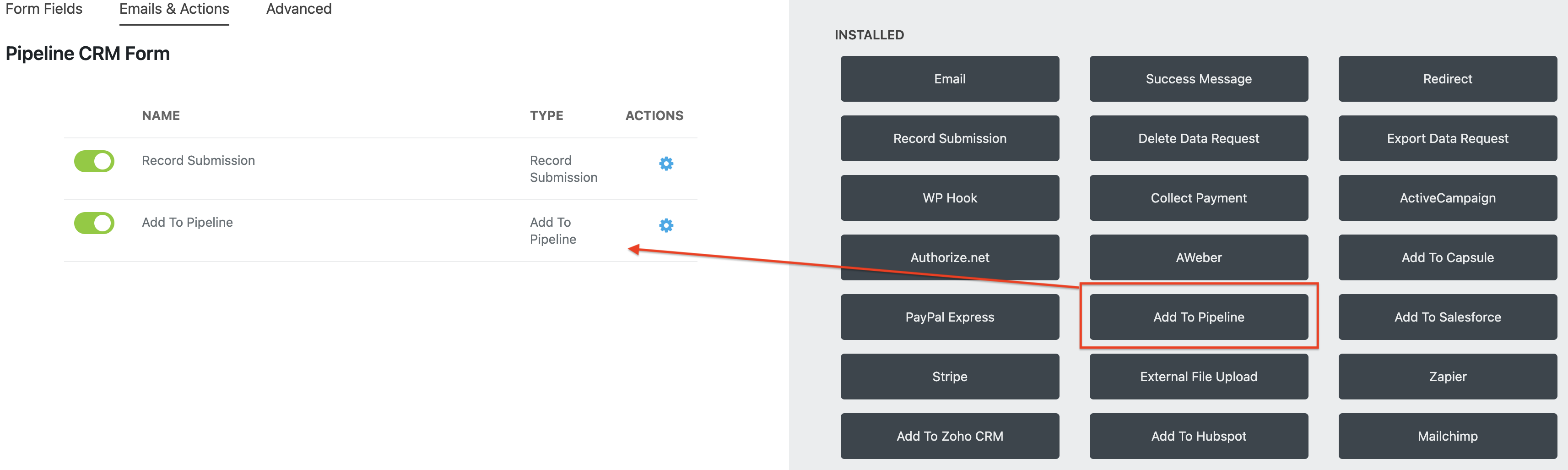Image resolution: width=1568 pixels, height=470 pixels.
Task: Choose Add To Salesforce action
Action: (x=1447, y=317)
